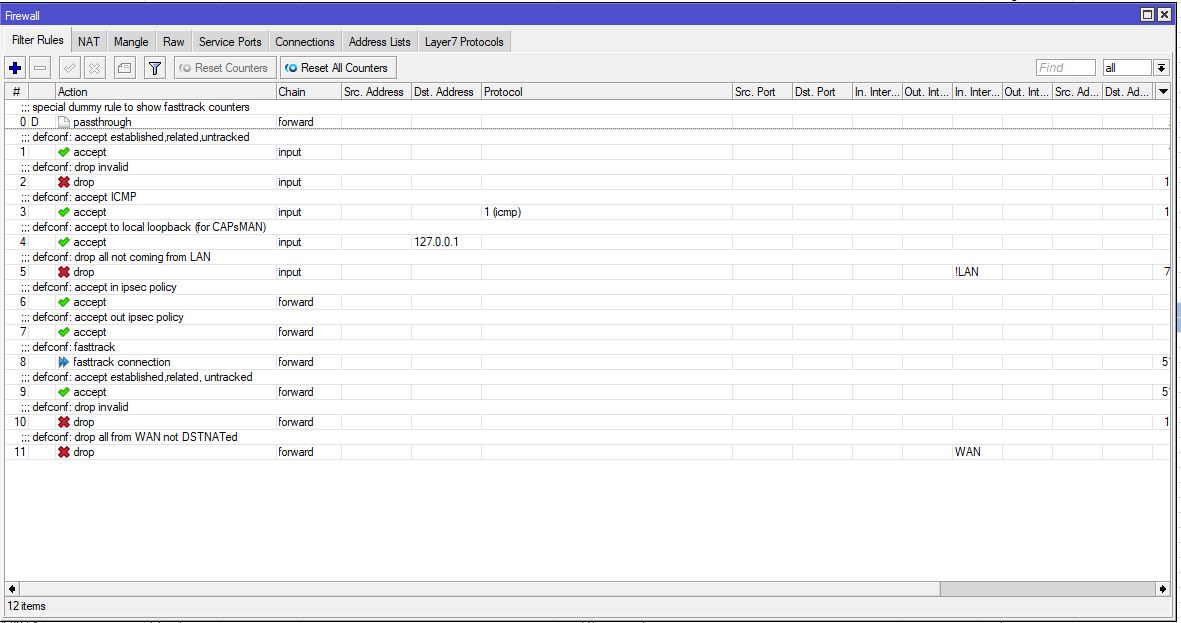Image resolution: width=1181 pixels, height=623 pixels.
Task: Click the blue plus add rule icon
Action: (x=15, y=68)
